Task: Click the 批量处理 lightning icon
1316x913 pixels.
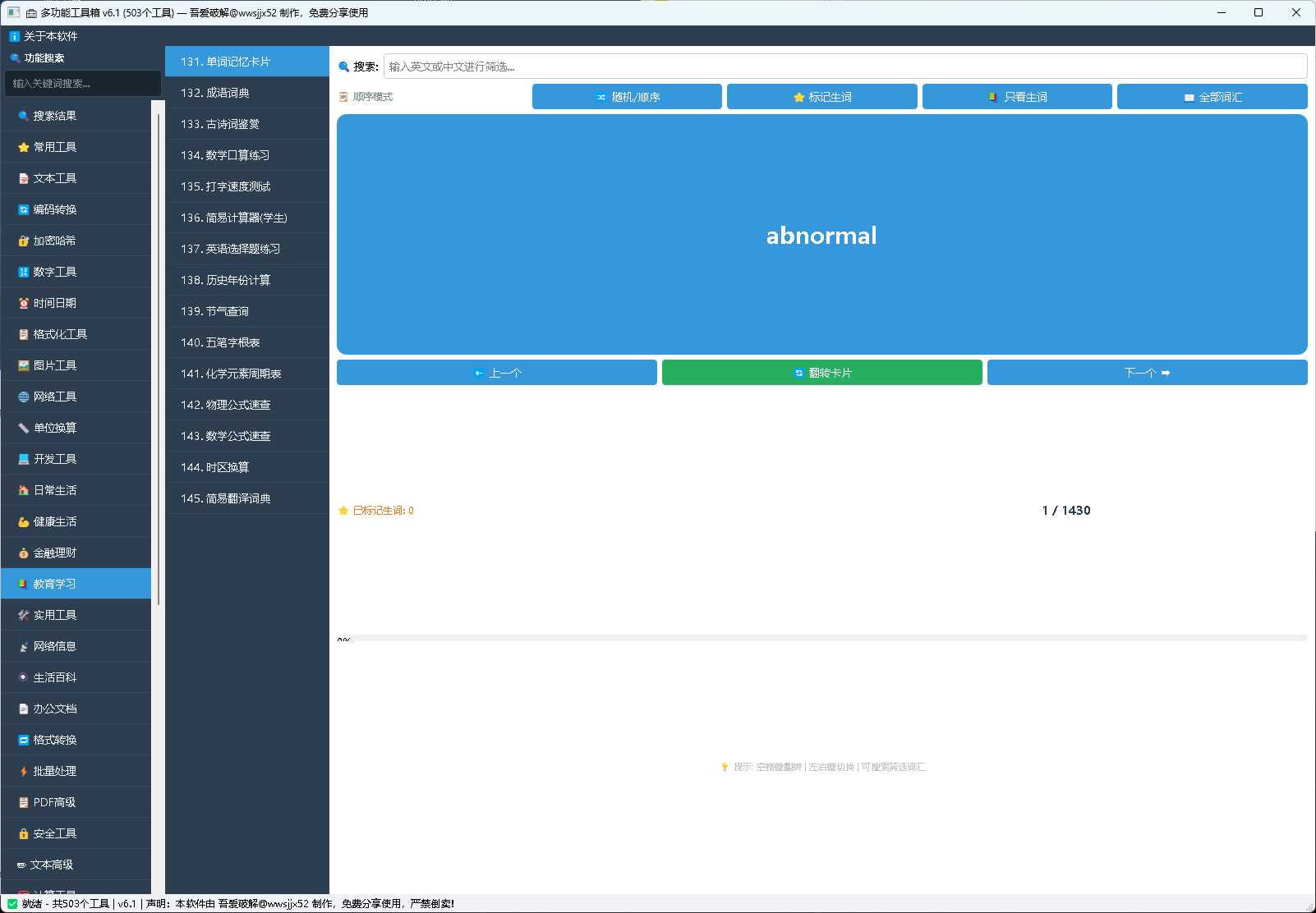Action: click(x=24, y=771)
